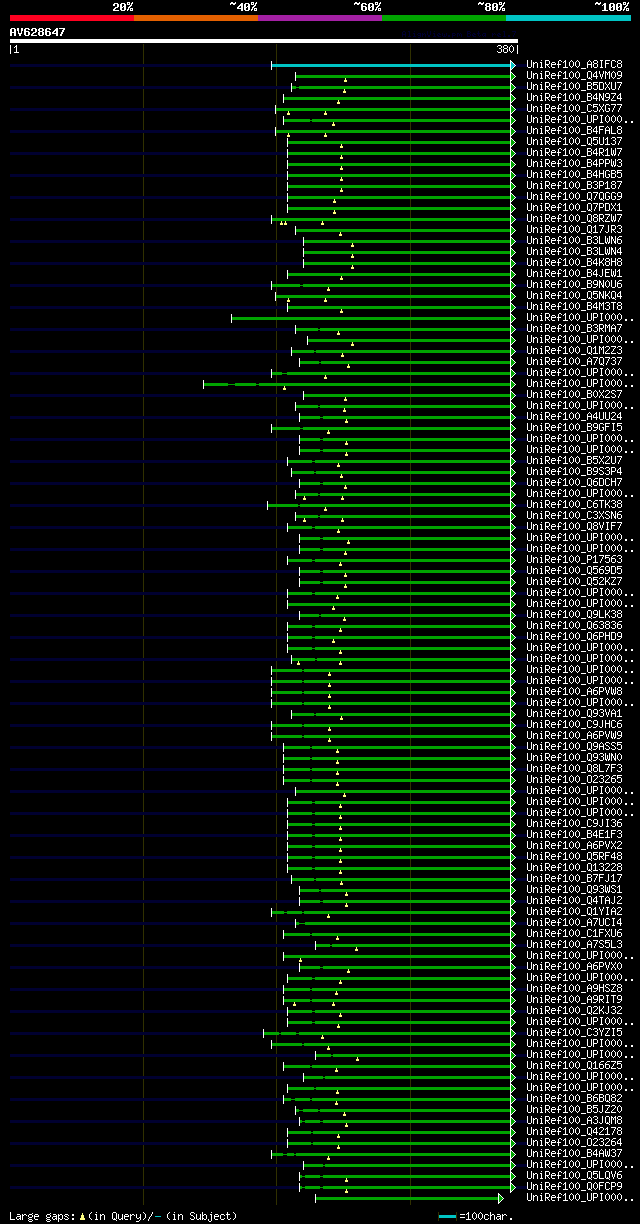
Task: Select hit label UniRef100_Q93VA1
Action: [x=574, y=714]
